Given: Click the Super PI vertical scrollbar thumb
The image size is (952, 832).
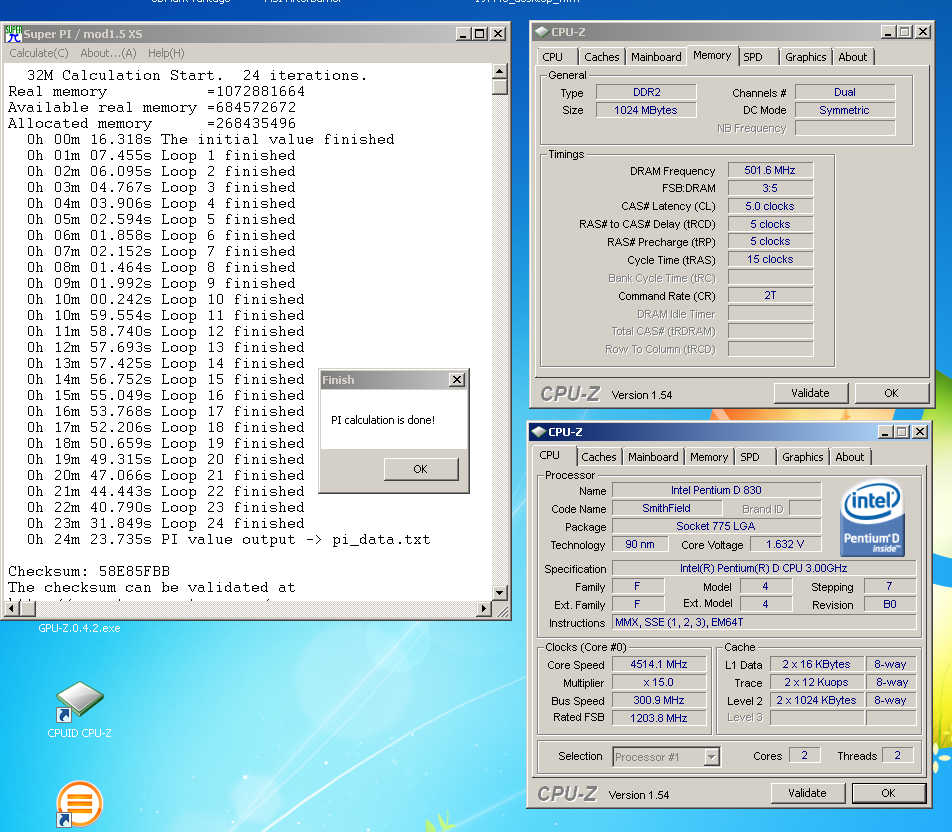Looking at the screenshot, I should pyautogui.click(x=499, y=87).
